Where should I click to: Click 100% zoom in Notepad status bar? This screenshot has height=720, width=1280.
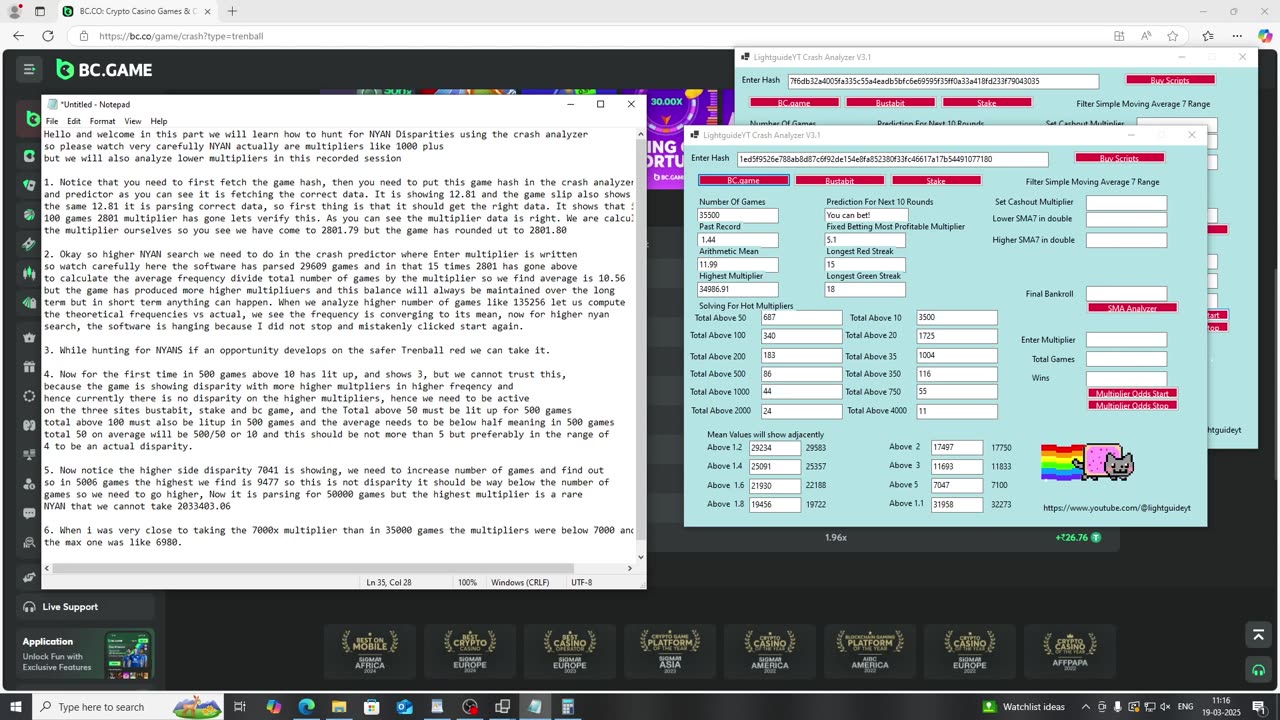pyautogui.click(x=467, y=582)
